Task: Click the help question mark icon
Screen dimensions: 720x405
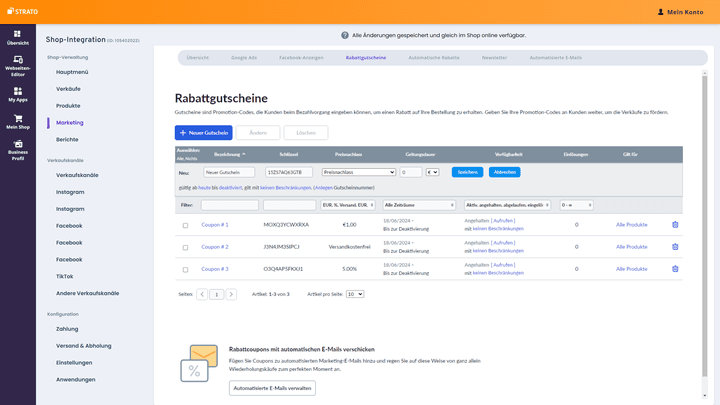Action: (344, 35)
